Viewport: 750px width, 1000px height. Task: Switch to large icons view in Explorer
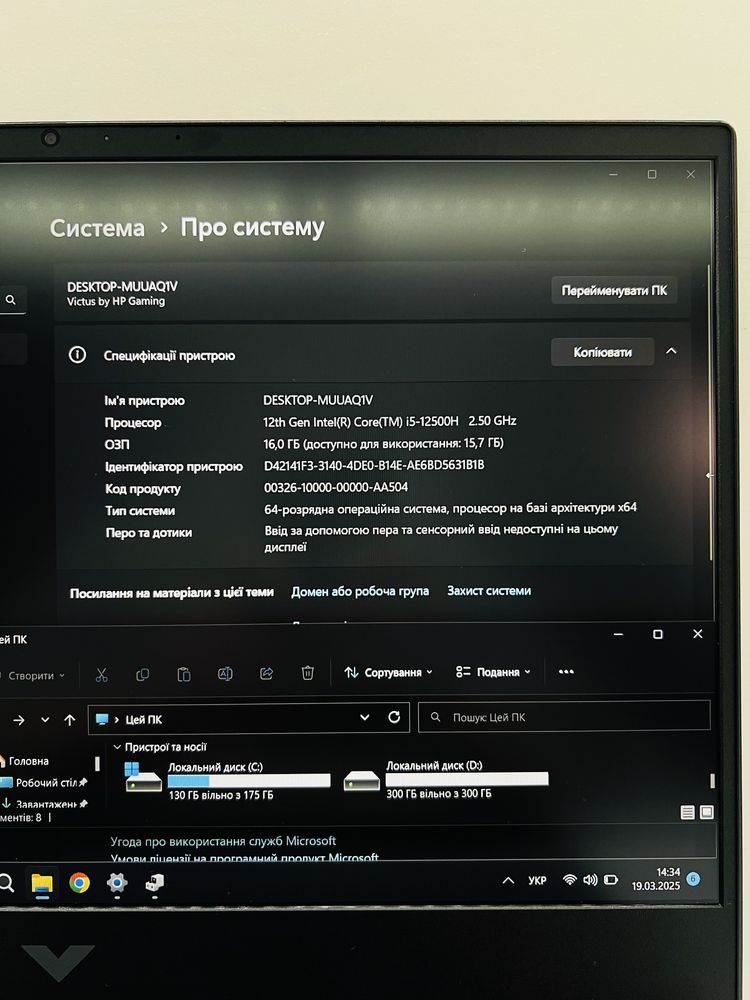click(x=707, y=812)
